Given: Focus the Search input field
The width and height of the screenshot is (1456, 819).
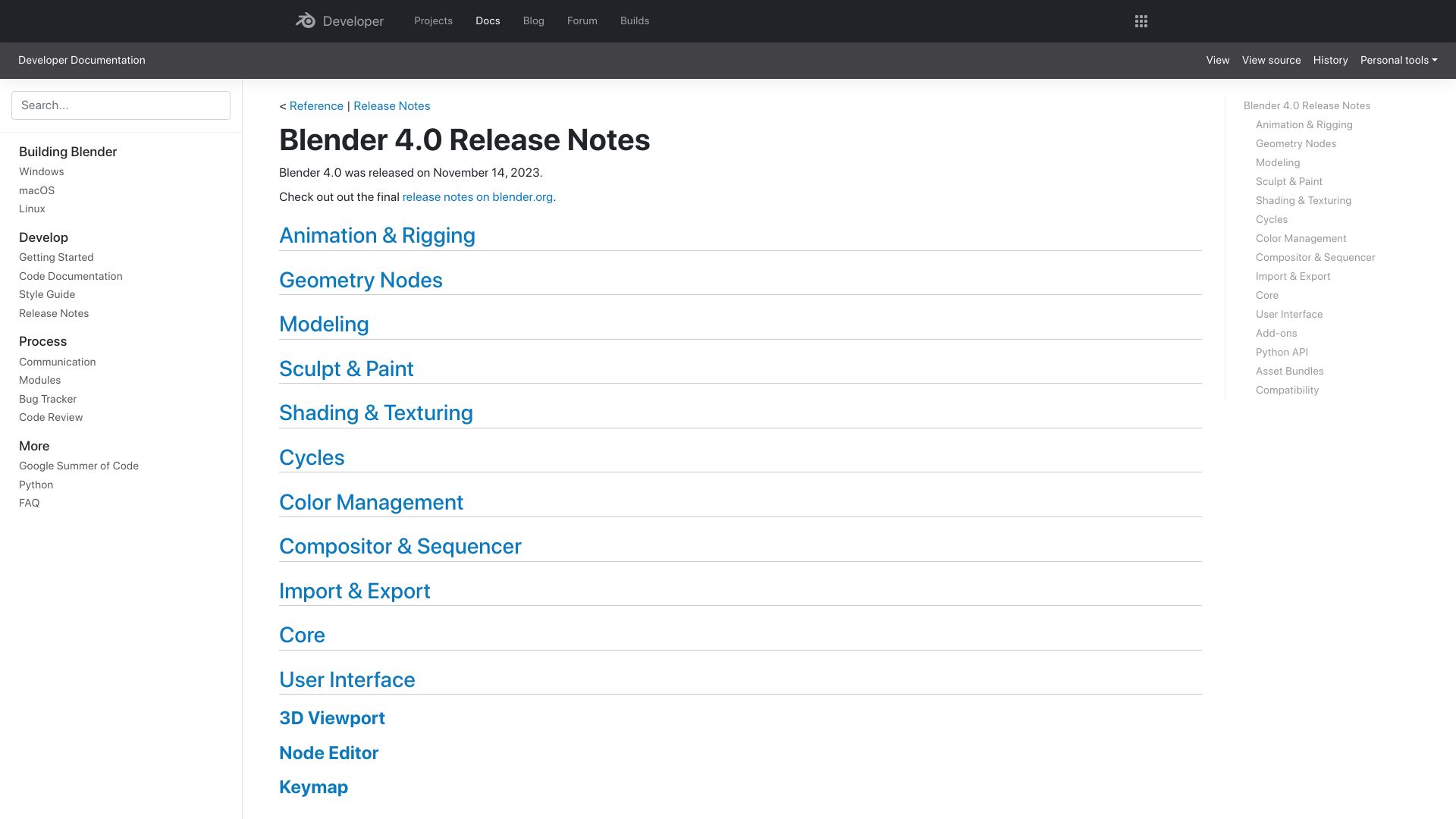Looking at the screenshot, I should point(121,105).
